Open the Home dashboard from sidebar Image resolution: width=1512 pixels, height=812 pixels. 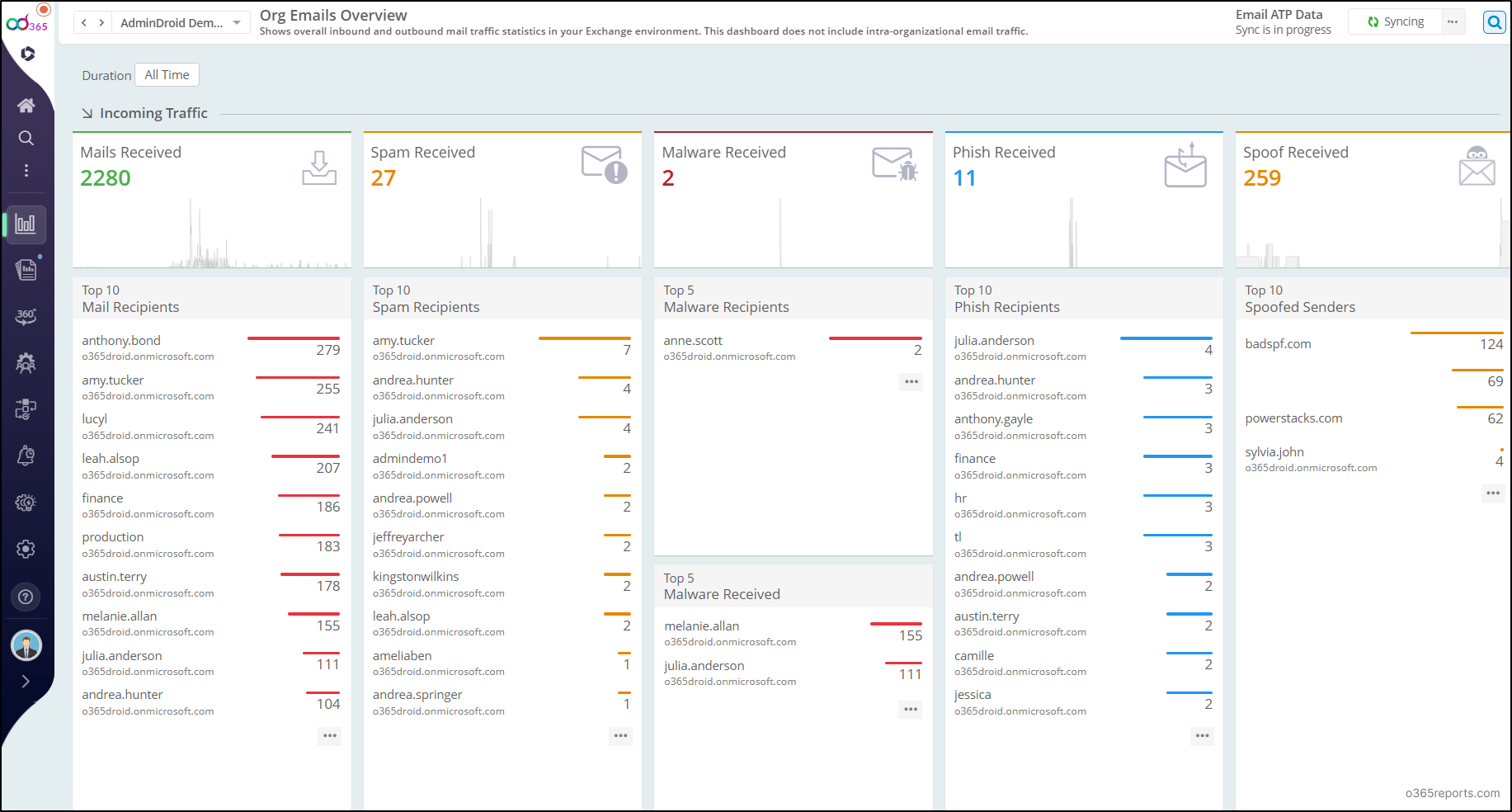26,106
